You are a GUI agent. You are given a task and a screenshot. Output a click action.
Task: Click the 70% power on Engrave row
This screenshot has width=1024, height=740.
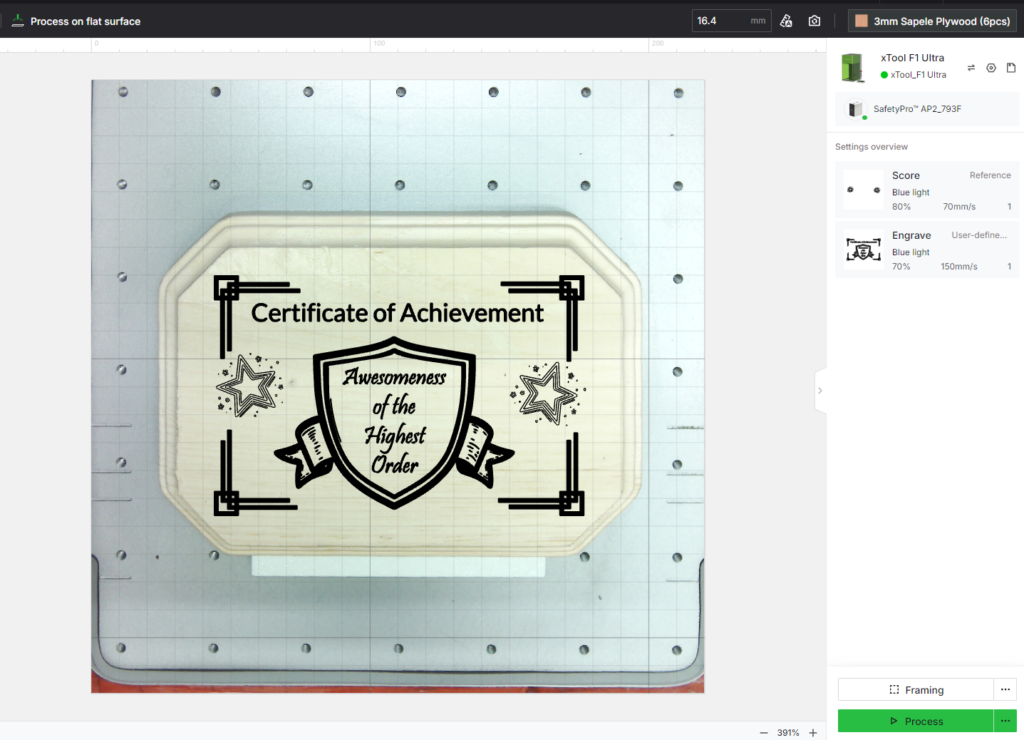pos(901,266)
